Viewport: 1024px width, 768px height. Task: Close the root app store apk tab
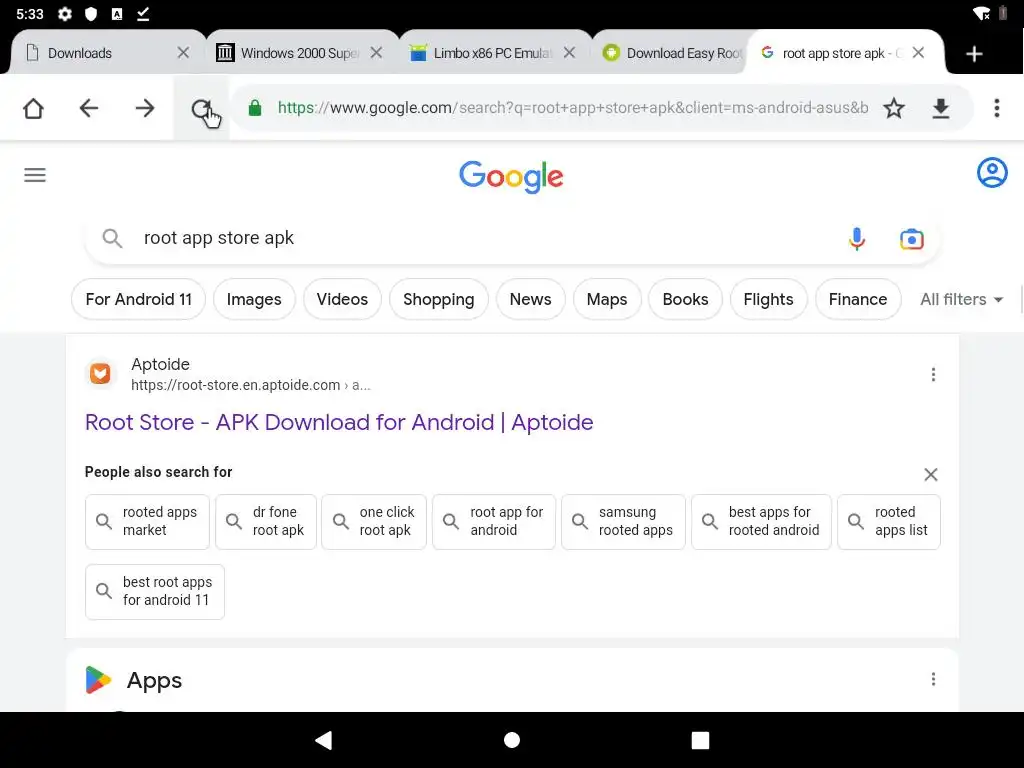[x=918, y=53]
